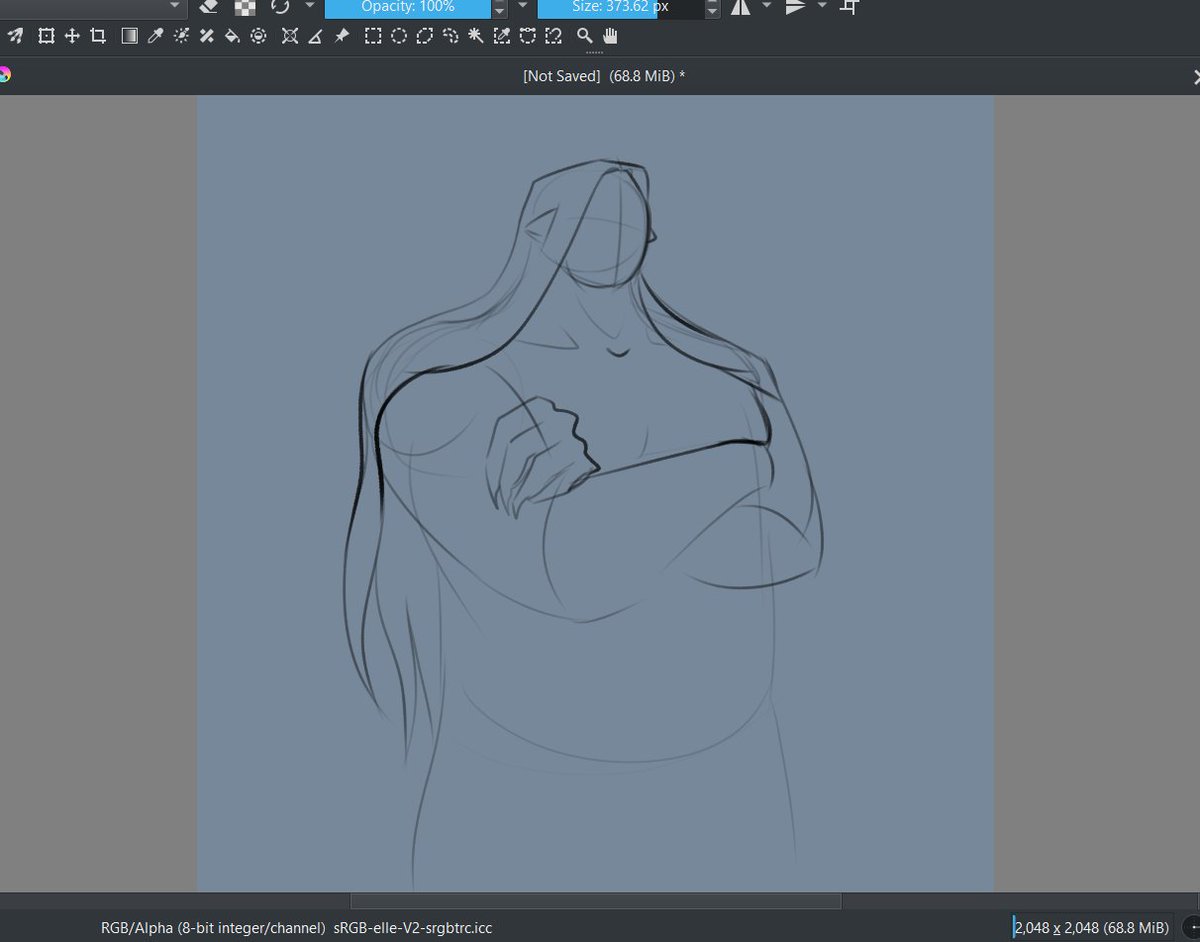Select the Enclose and Fill tool

click(258, 36)
